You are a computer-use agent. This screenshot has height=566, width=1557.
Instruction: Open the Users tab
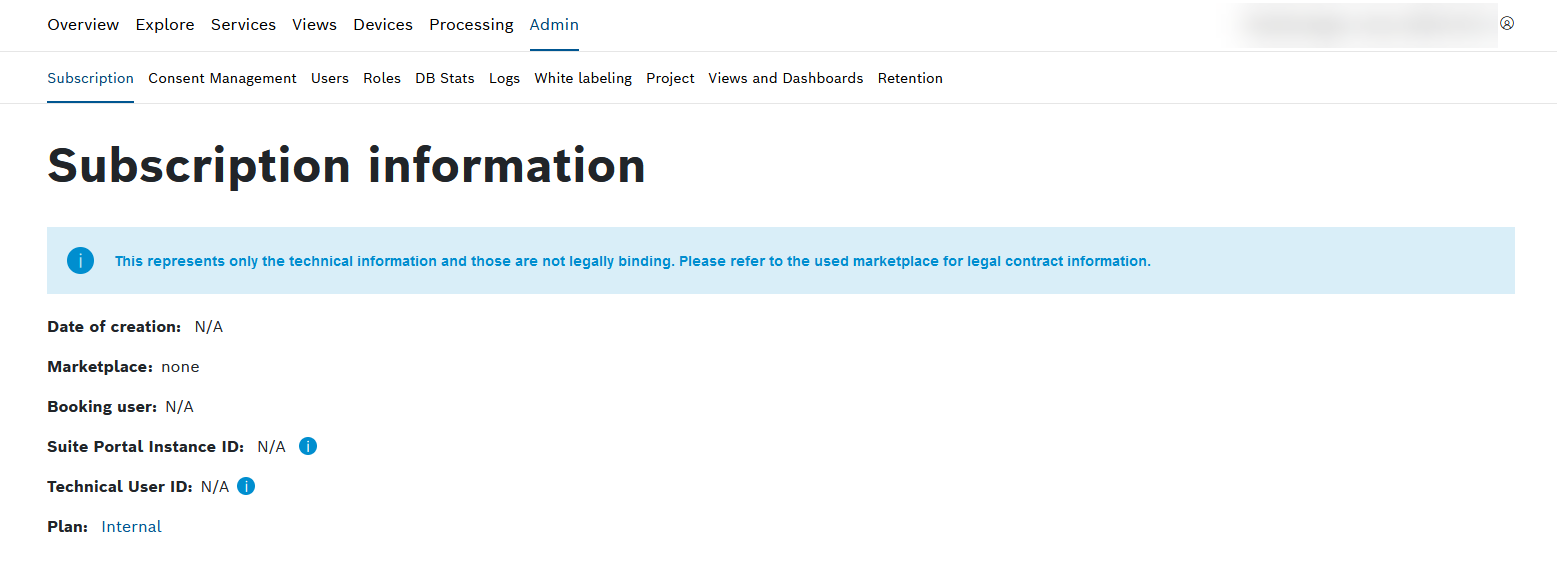[x=330, y=78]
